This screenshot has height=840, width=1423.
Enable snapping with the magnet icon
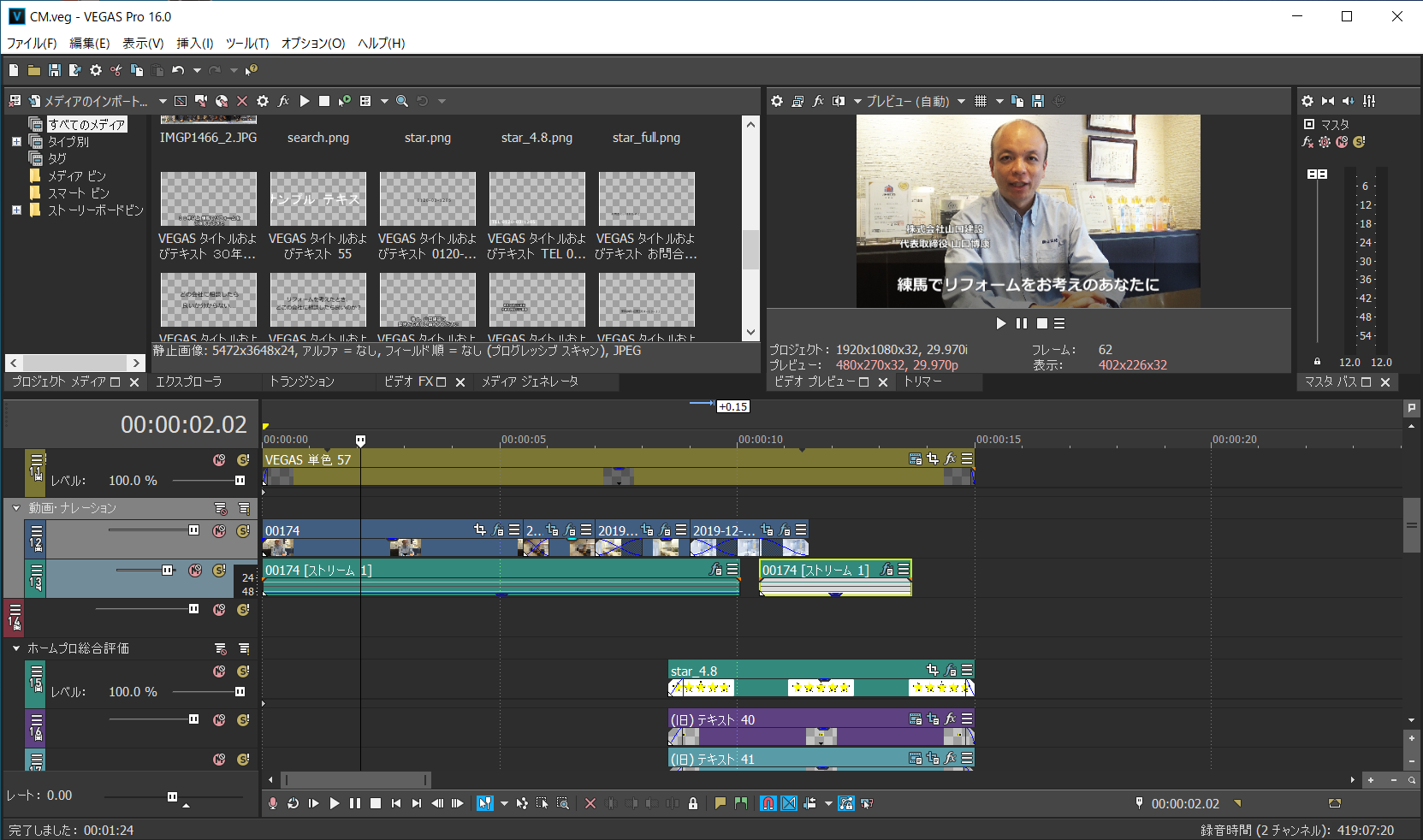tap(768, 803)
